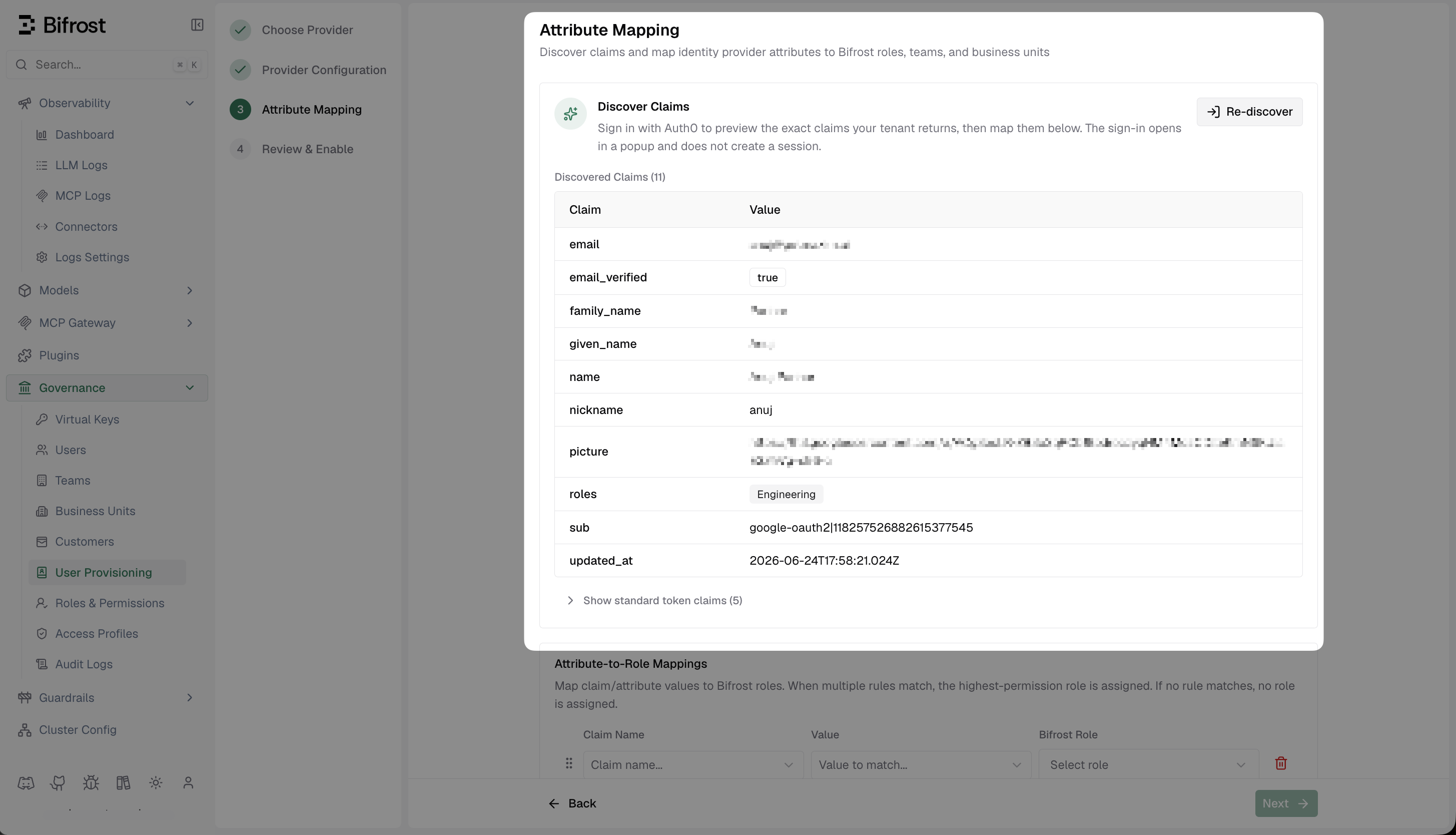Click the 'Attribute-to-Role Mappings' heading
This screenshot has height=835, width=1456.
[630, 663]
